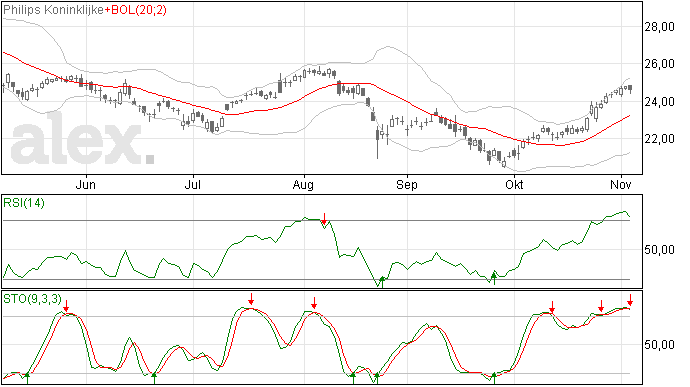The image size is (690, 387).
Task: Click the first red STO sell arrow before Jun
Action: 66,306
